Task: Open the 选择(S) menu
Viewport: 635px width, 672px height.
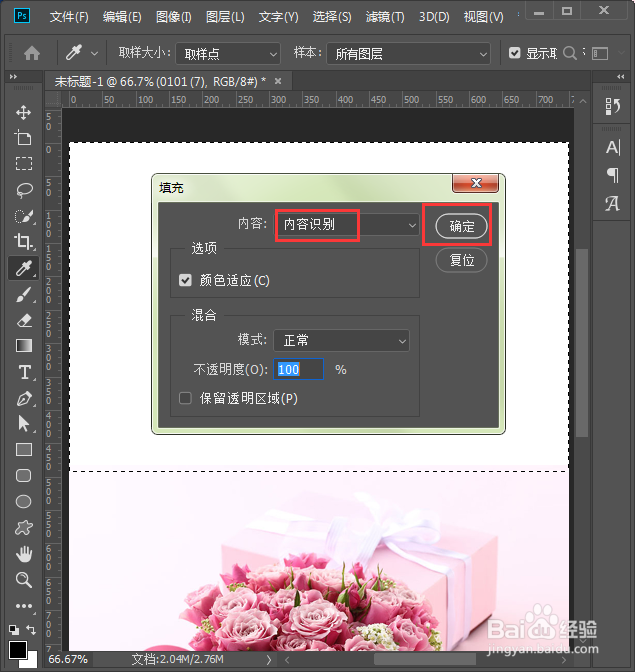Action: [332, 17]
